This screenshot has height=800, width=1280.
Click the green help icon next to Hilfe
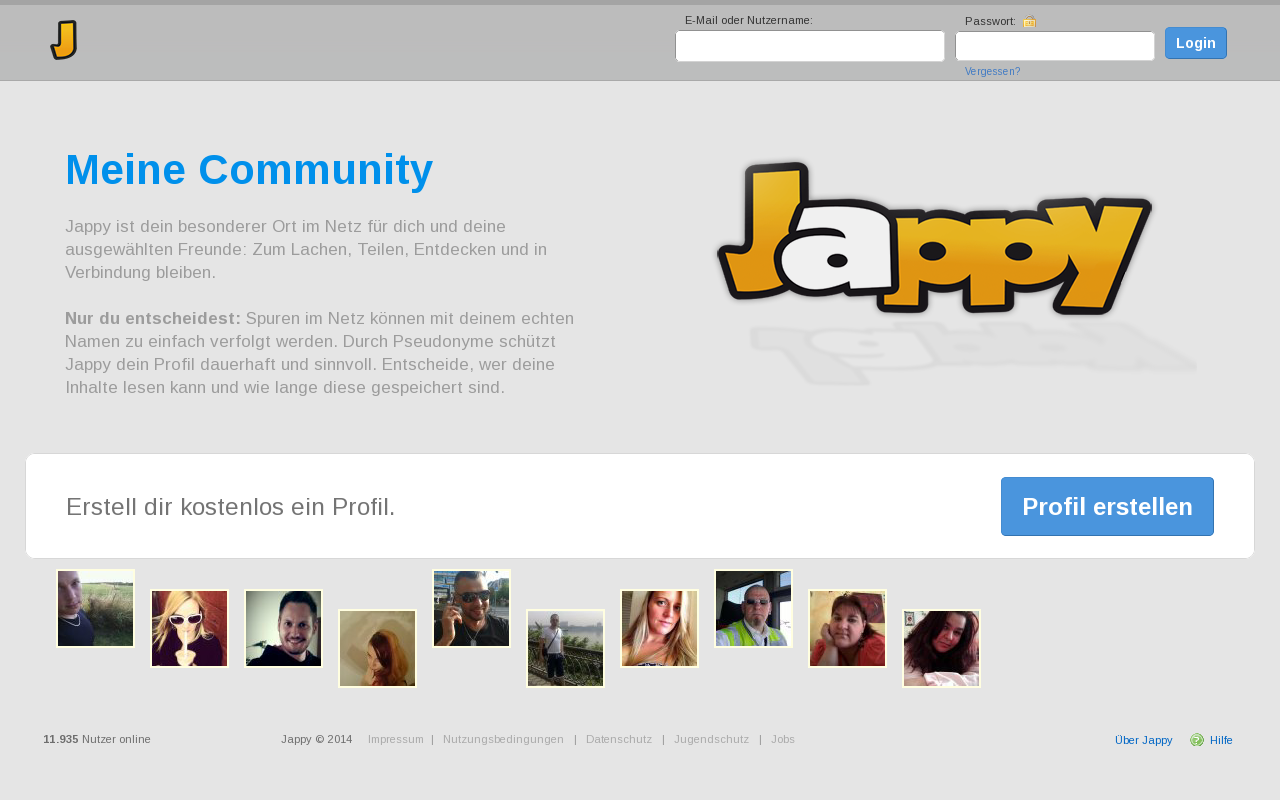coord(1197,740)
